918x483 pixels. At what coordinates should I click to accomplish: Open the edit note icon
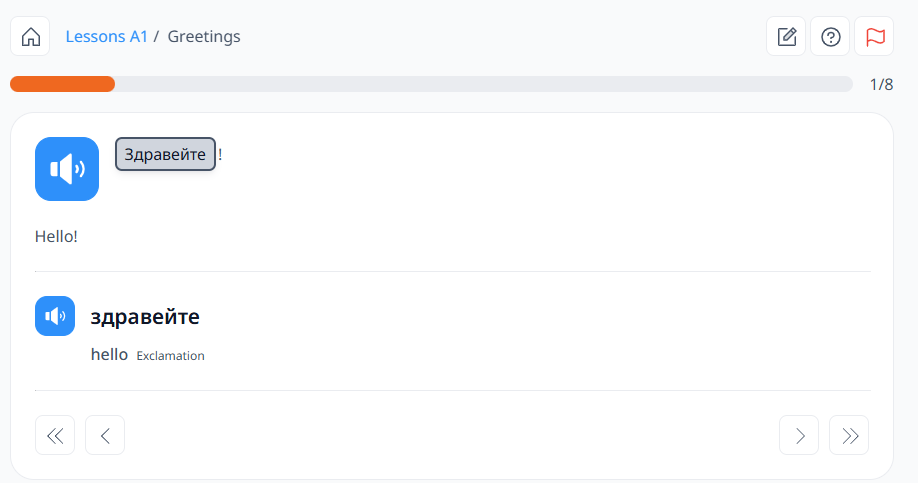[786, 36]
